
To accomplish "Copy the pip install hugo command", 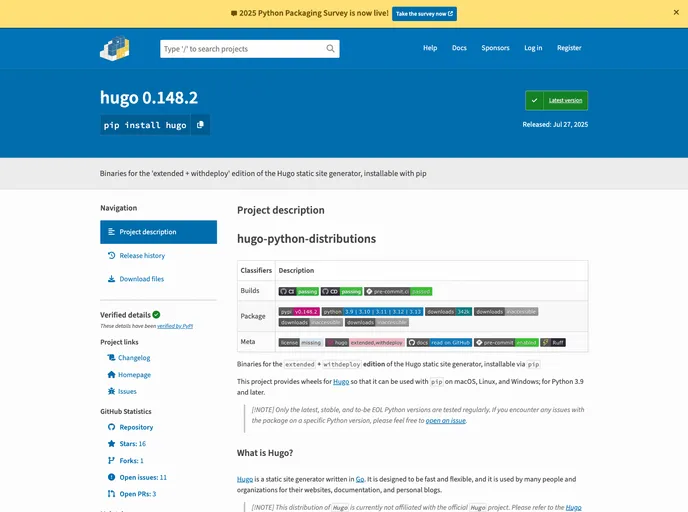I will [201, 125].
